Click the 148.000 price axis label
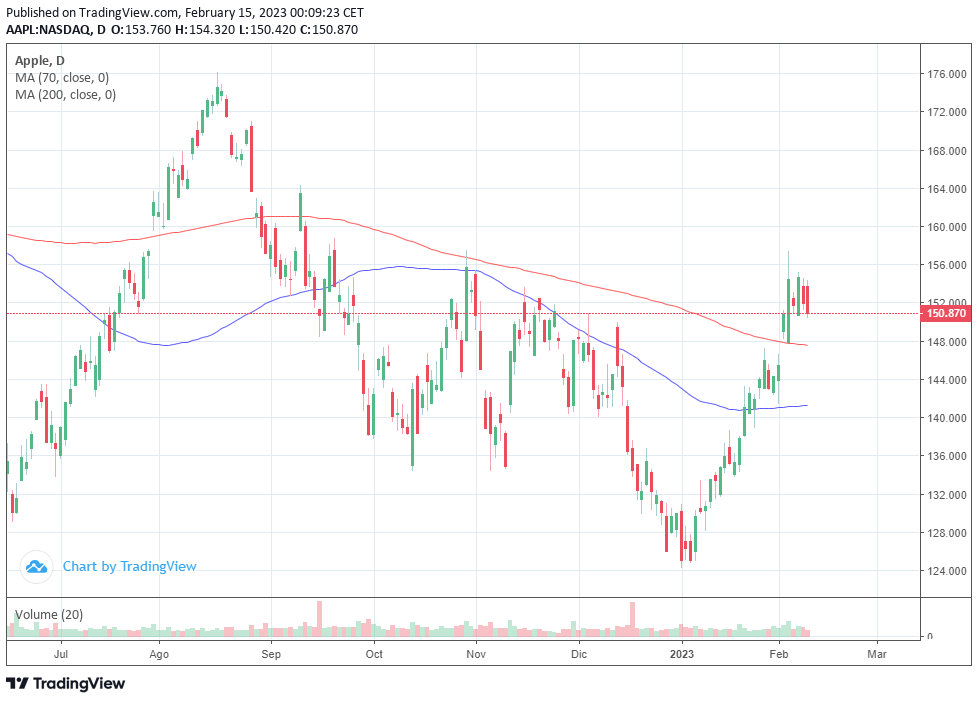The width and height of the screenshot is (978, 702). (947, 342)
